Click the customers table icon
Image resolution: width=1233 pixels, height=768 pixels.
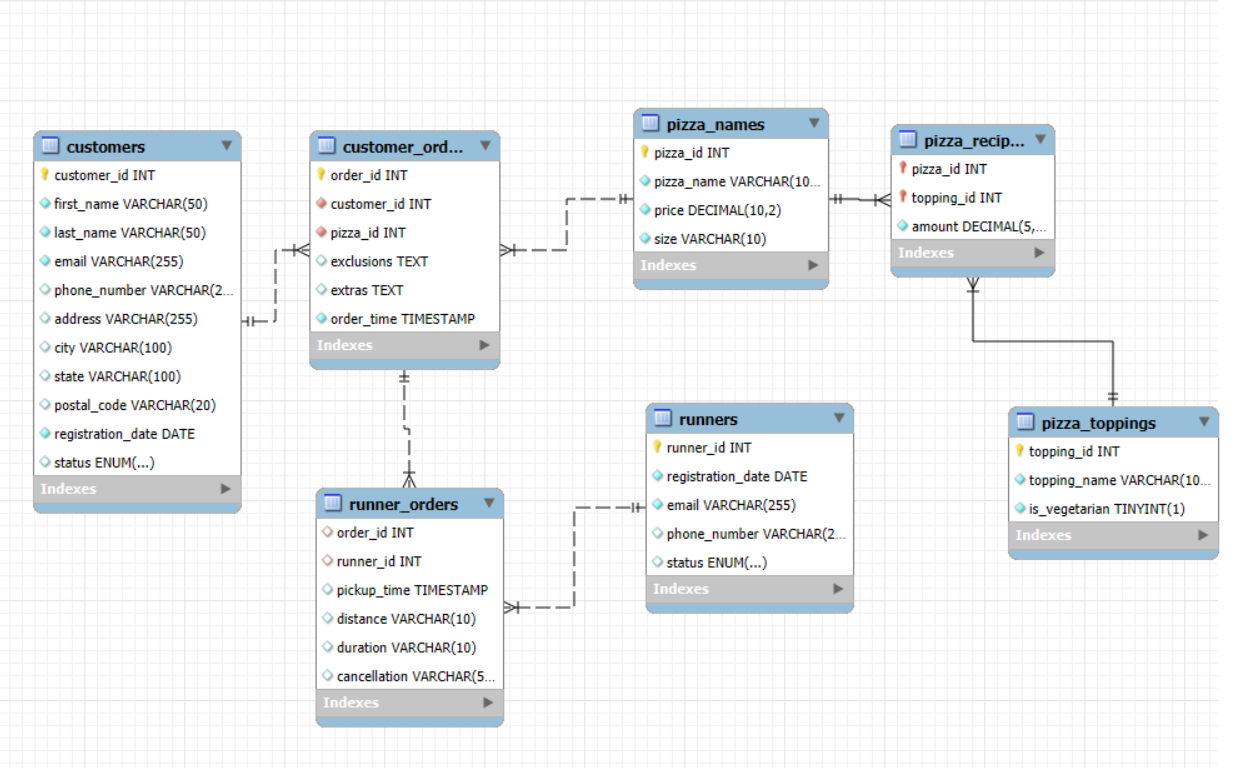[x=50, y=146]
